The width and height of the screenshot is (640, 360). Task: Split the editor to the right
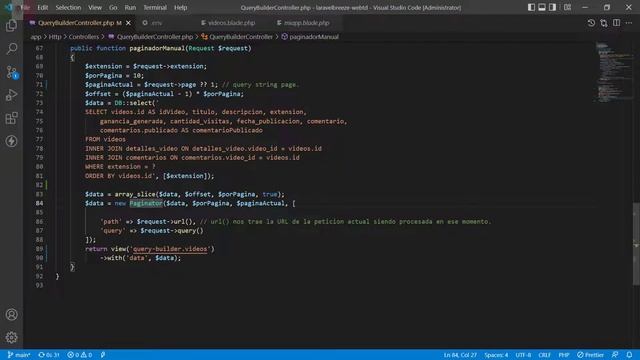(616, 23)
